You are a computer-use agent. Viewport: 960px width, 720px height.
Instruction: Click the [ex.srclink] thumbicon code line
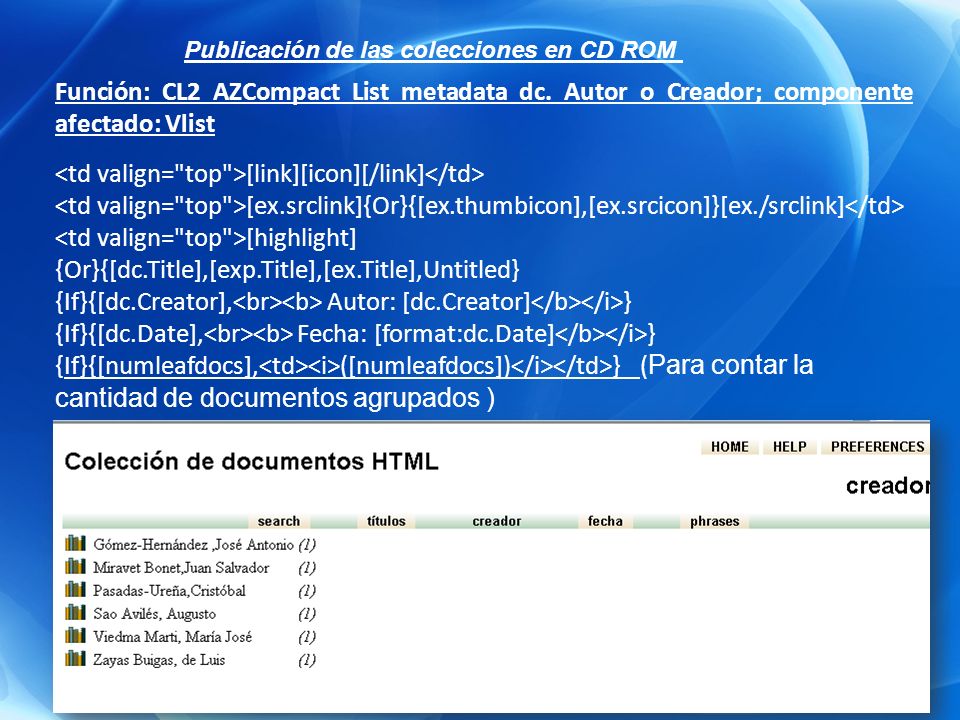click(479, 206)
